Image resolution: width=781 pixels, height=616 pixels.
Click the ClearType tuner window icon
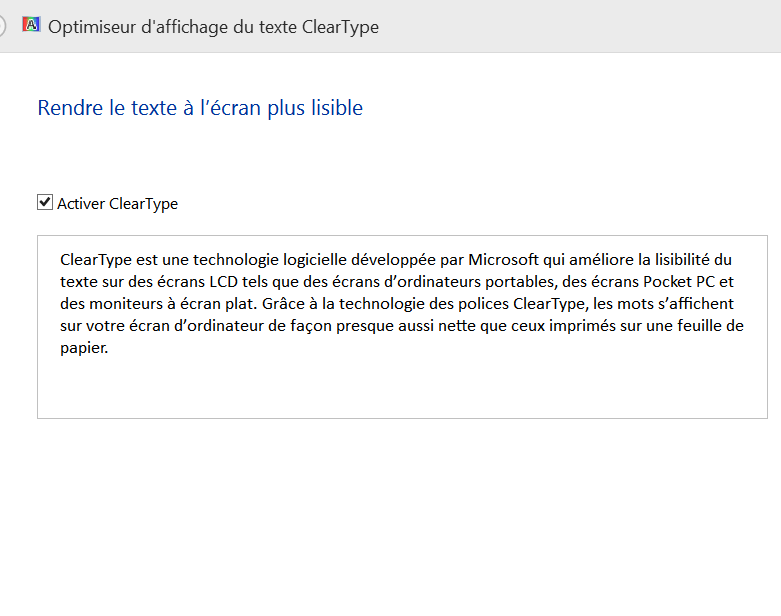point(32,26)
